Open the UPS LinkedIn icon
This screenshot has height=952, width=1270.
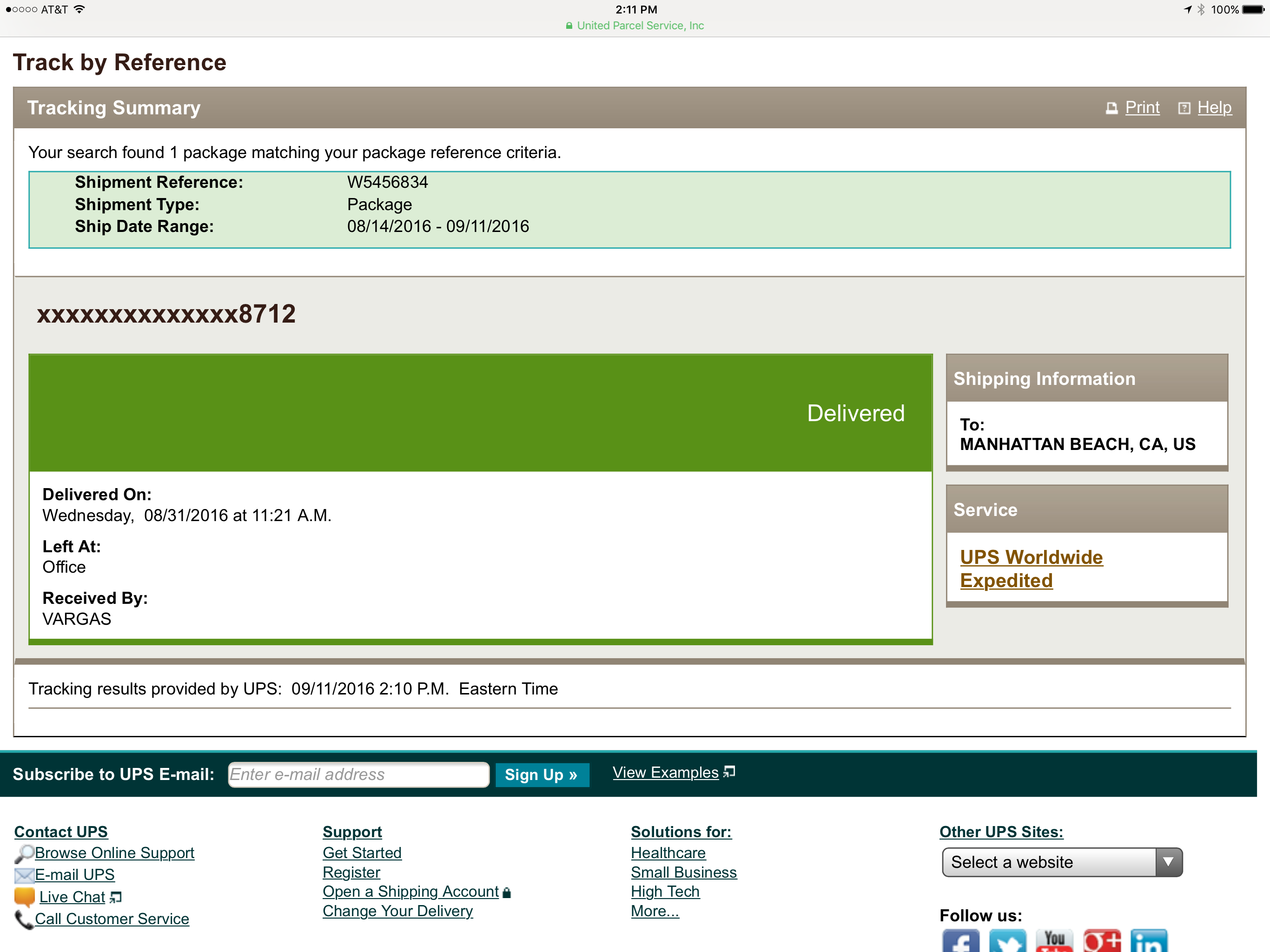pos(1149,940)
